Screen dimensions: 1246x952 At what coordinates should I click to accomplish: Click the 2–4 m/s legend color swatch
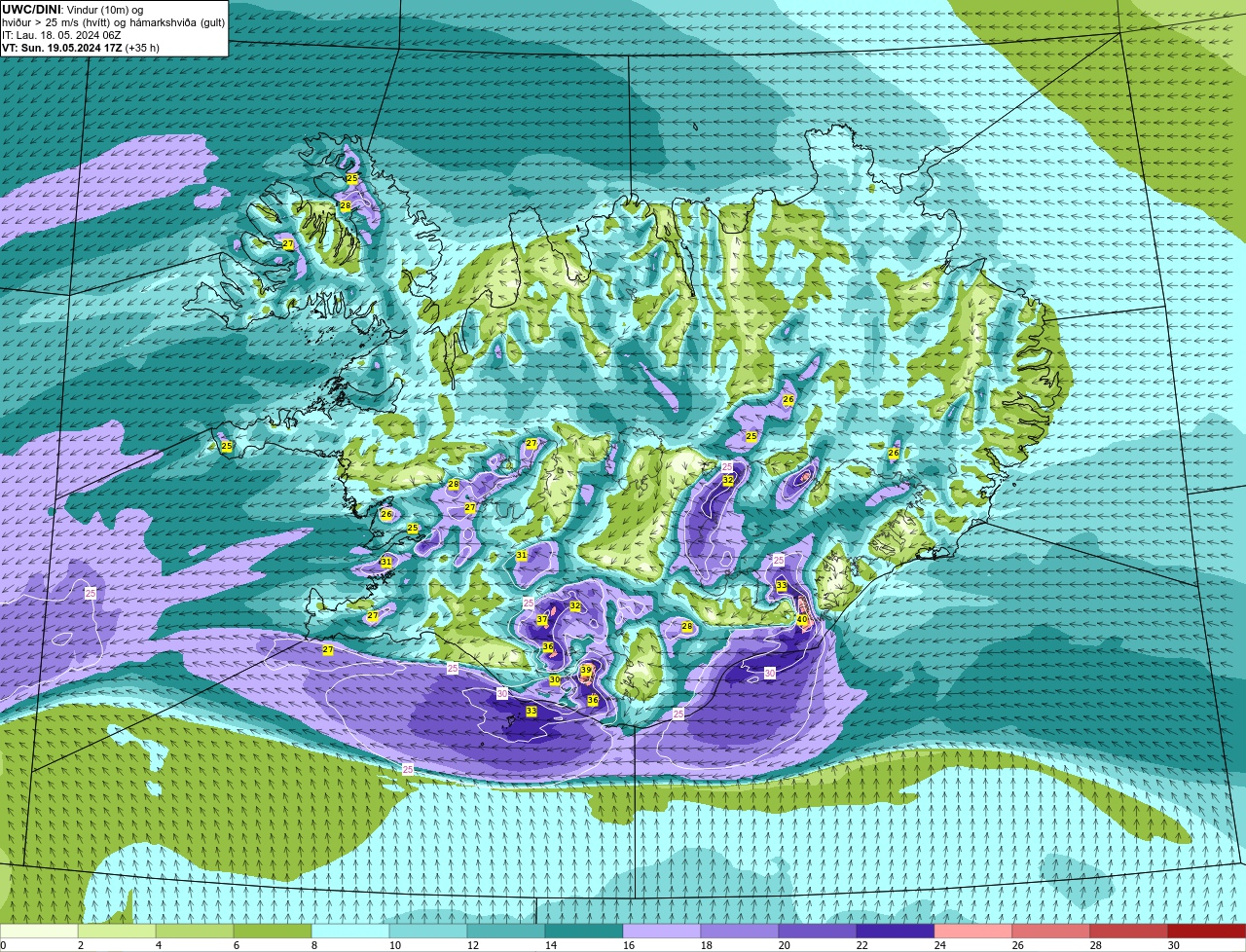117,932
